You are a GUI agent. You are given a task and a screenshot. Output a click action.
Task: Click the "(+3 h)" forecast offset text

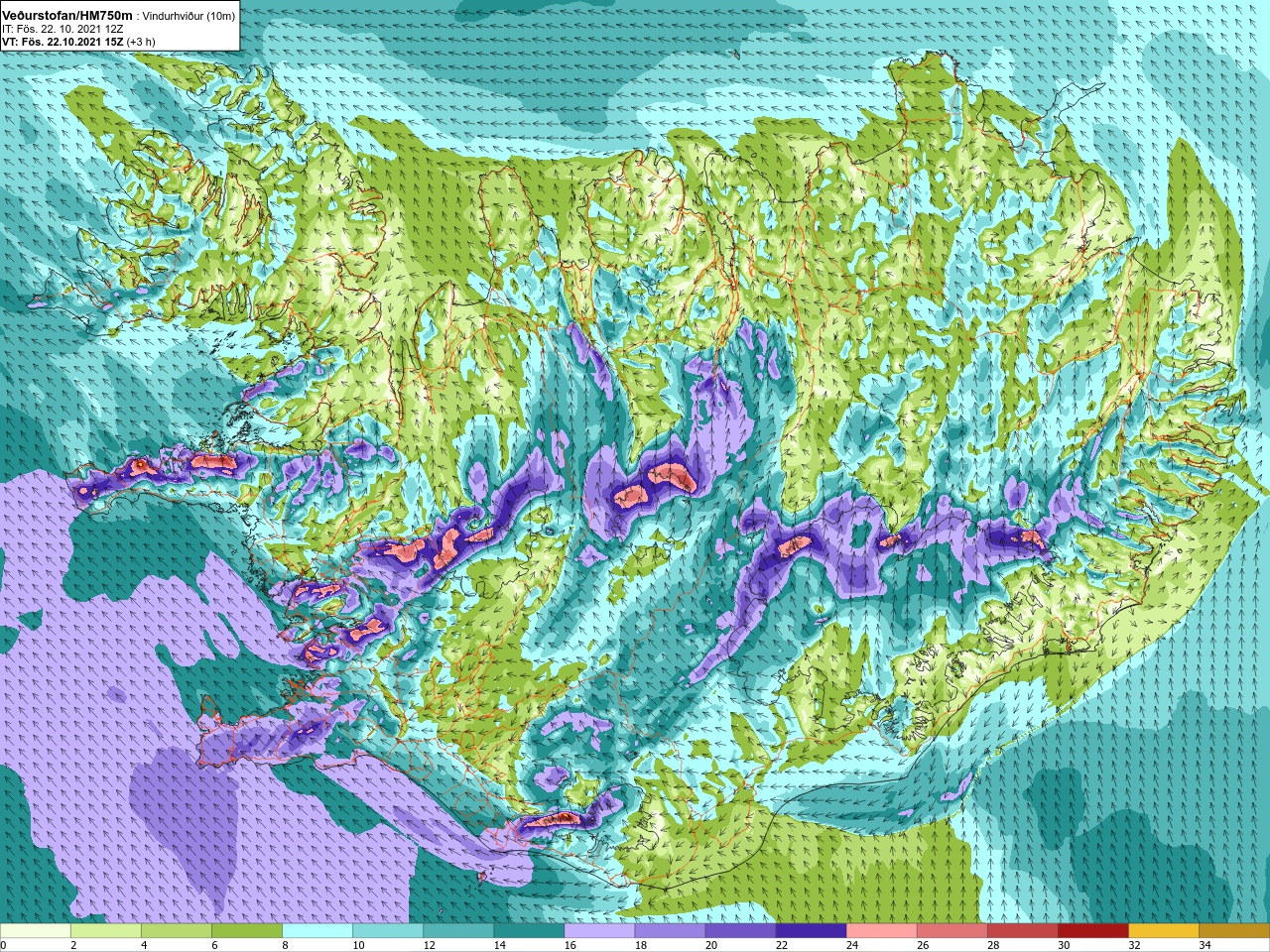point(141,43)
